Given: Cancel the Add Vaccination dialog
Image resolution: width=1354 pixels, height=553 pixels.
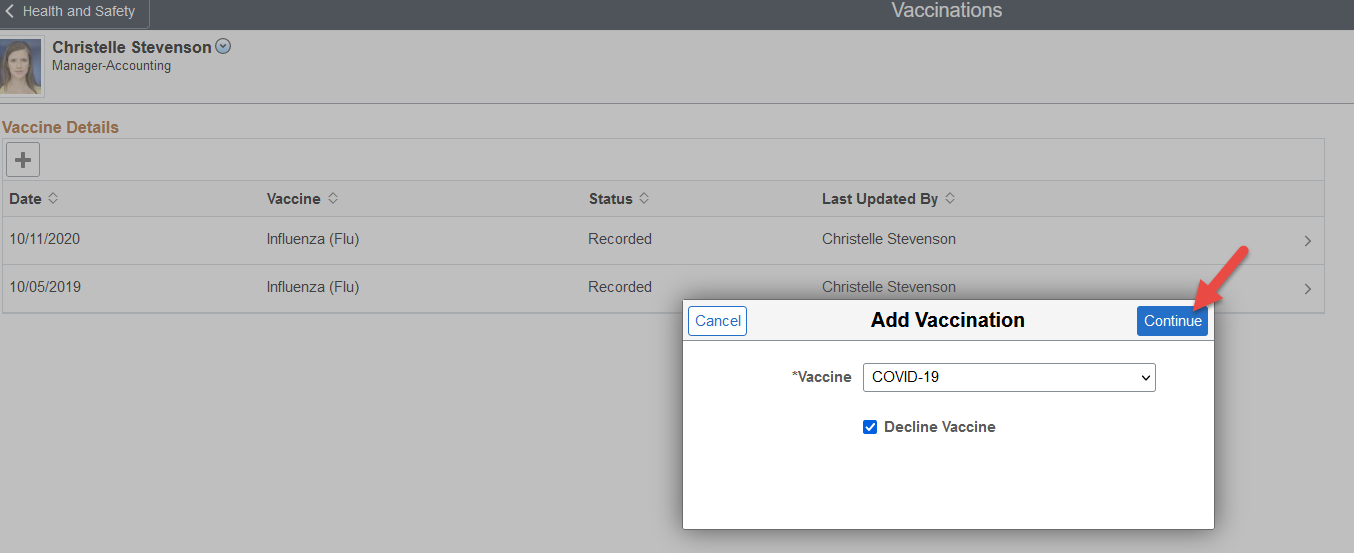Looking at the screenshot, I should tap(718, 321).
